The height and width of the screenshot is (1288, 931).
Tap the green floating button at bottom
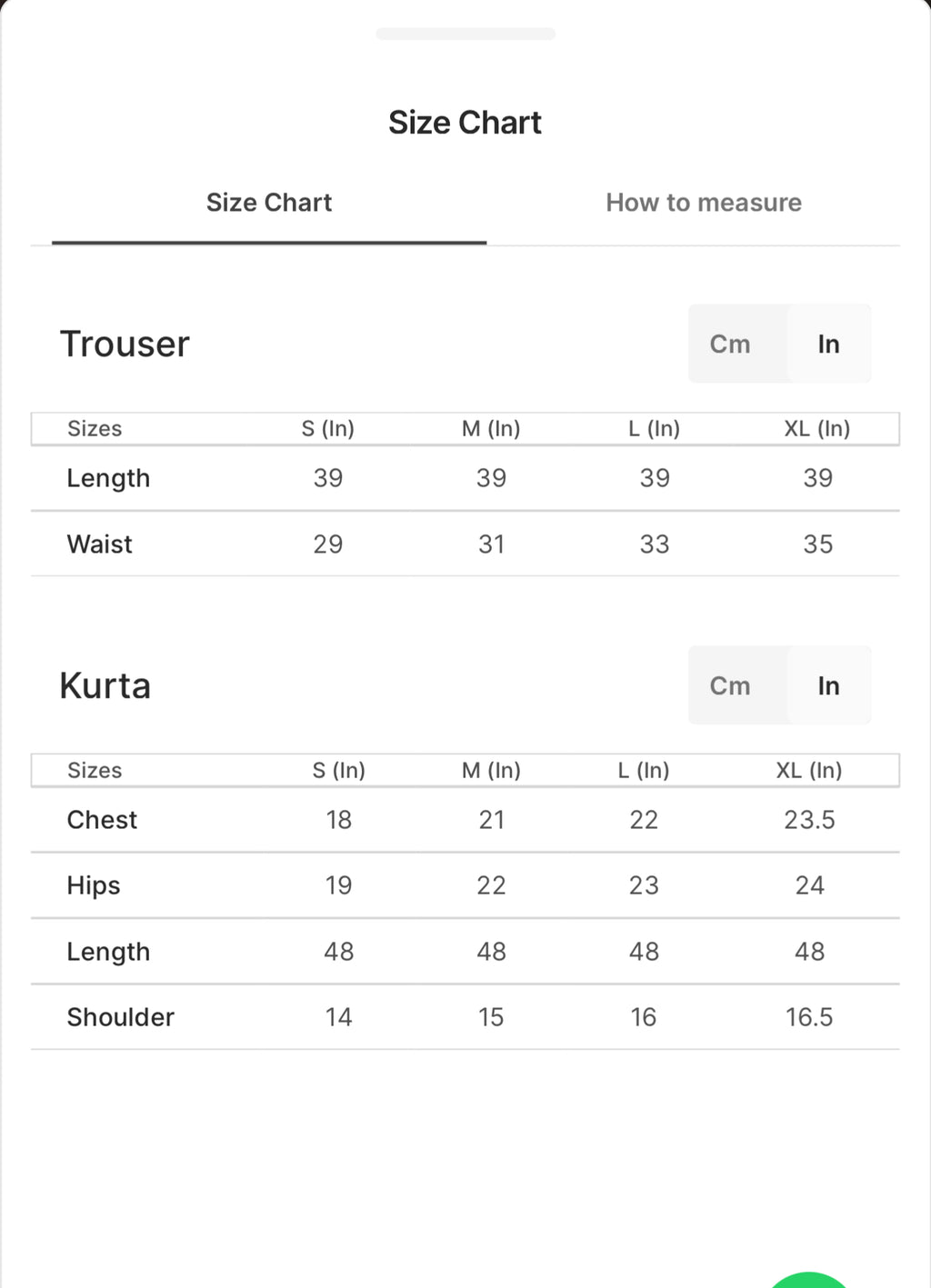[x=808, y=1279]
